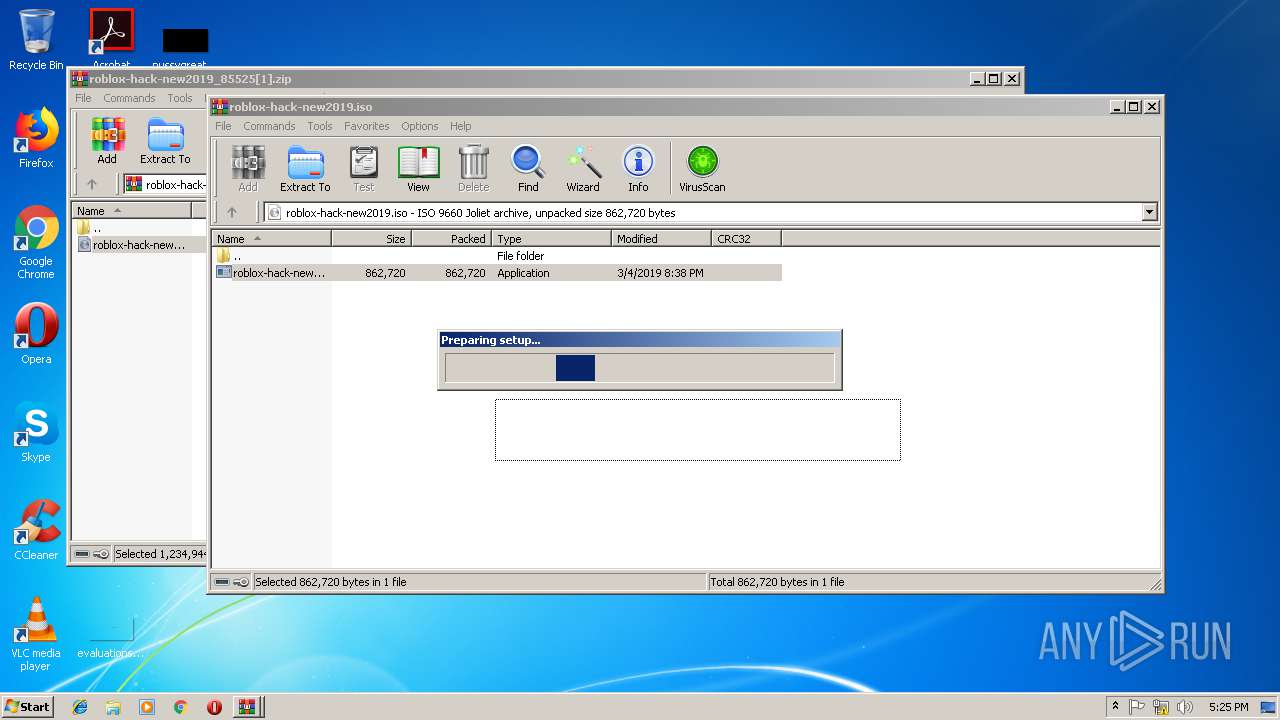This screenshot has height=720, width=1280.
Task: Open Commands menu in iso window
Action: [269, 126]
